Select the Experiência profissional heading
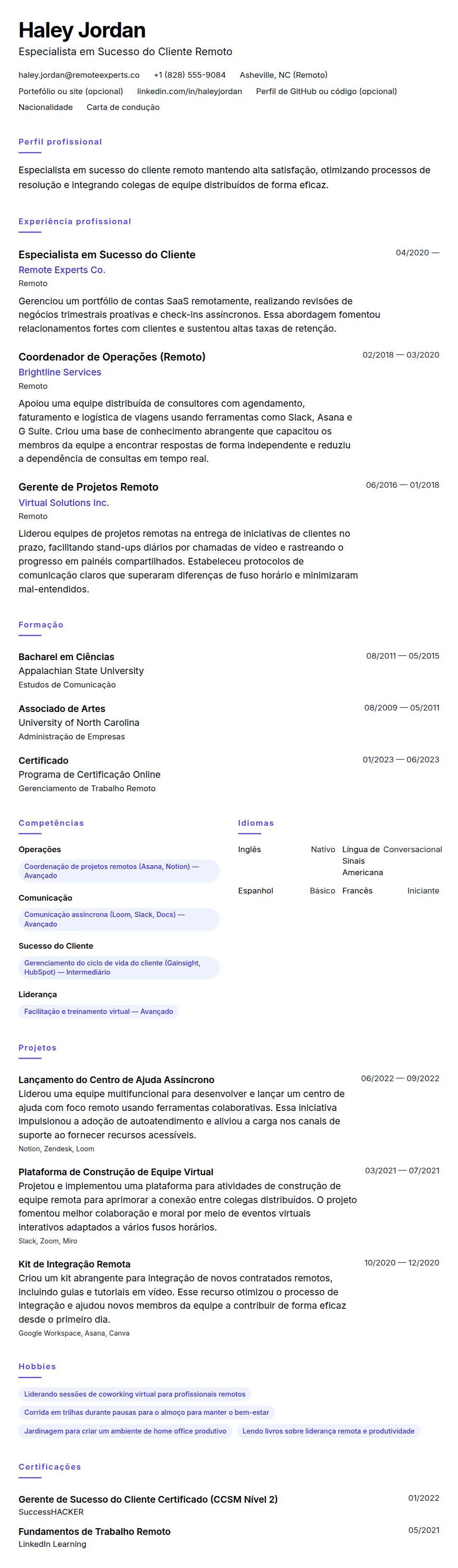This screenshot has height=1568, width=458. (75, 222)
